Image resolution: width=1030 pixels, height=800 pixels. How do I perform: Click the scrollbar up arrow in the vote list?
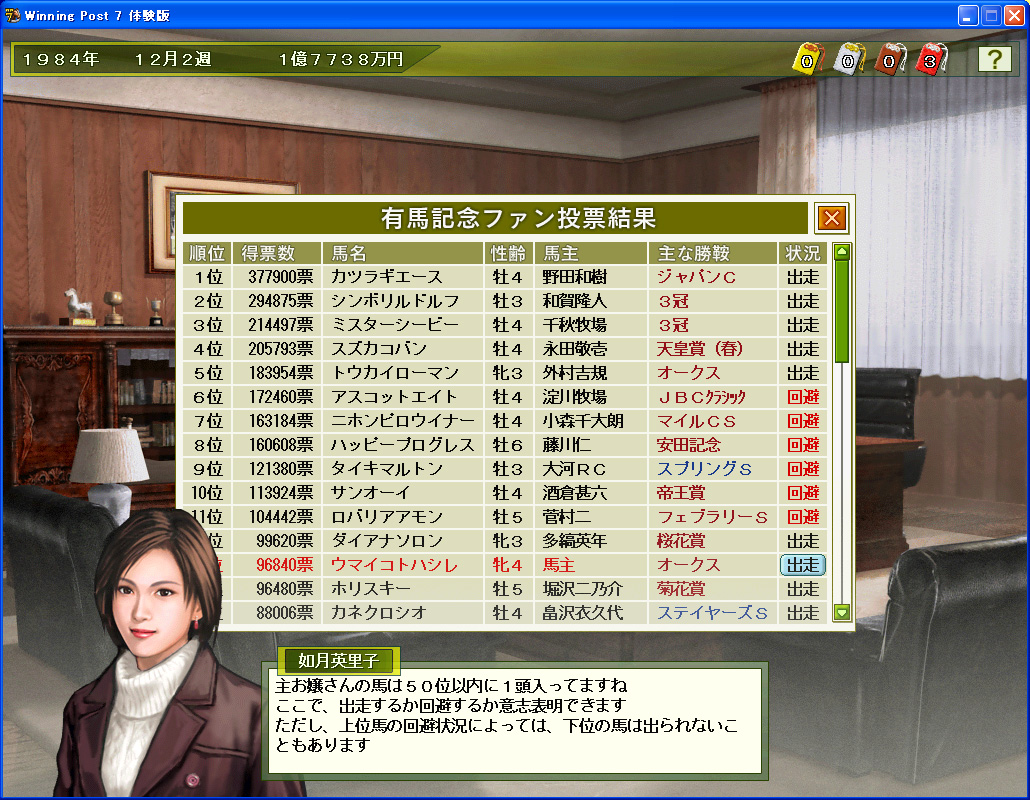point(841,252)
